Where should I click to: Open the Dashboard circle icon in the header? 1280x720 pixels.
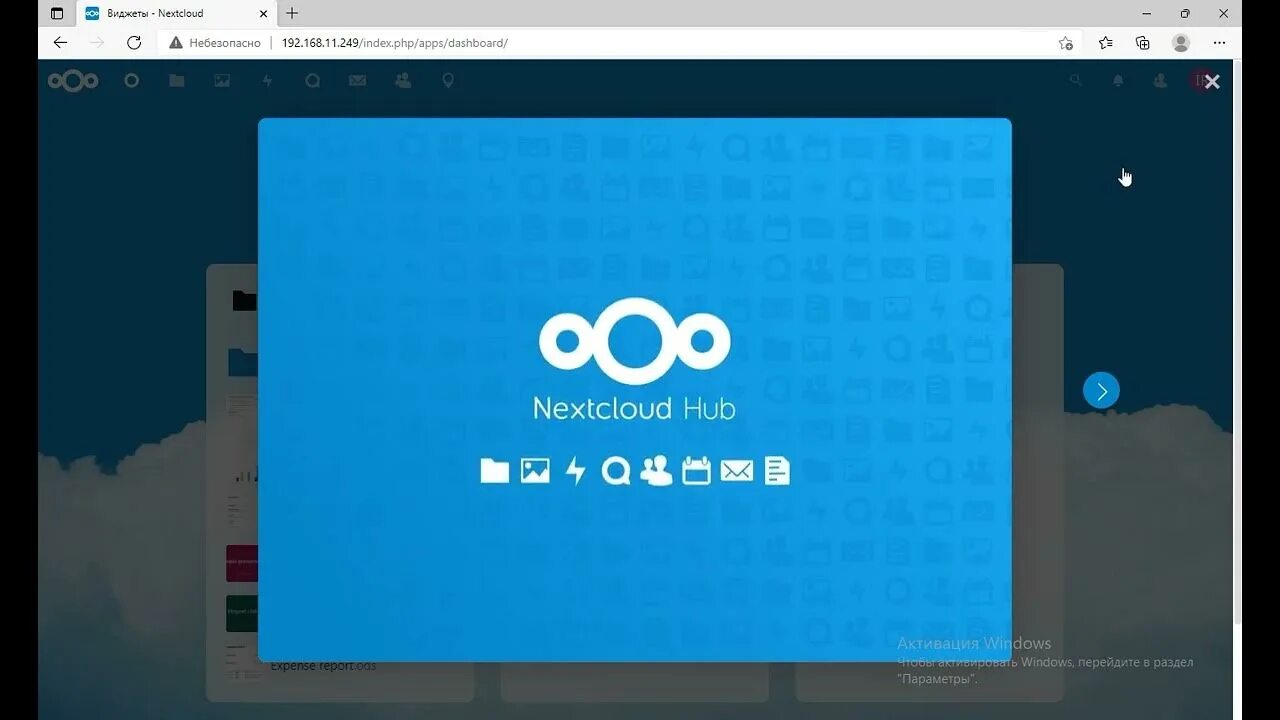[131, 81]
